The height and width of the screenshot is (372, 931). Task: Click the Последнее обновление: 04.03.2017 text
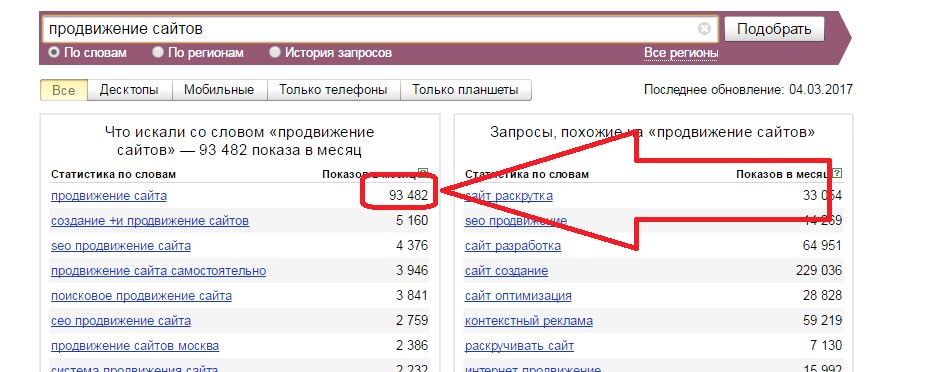[748, 90]
